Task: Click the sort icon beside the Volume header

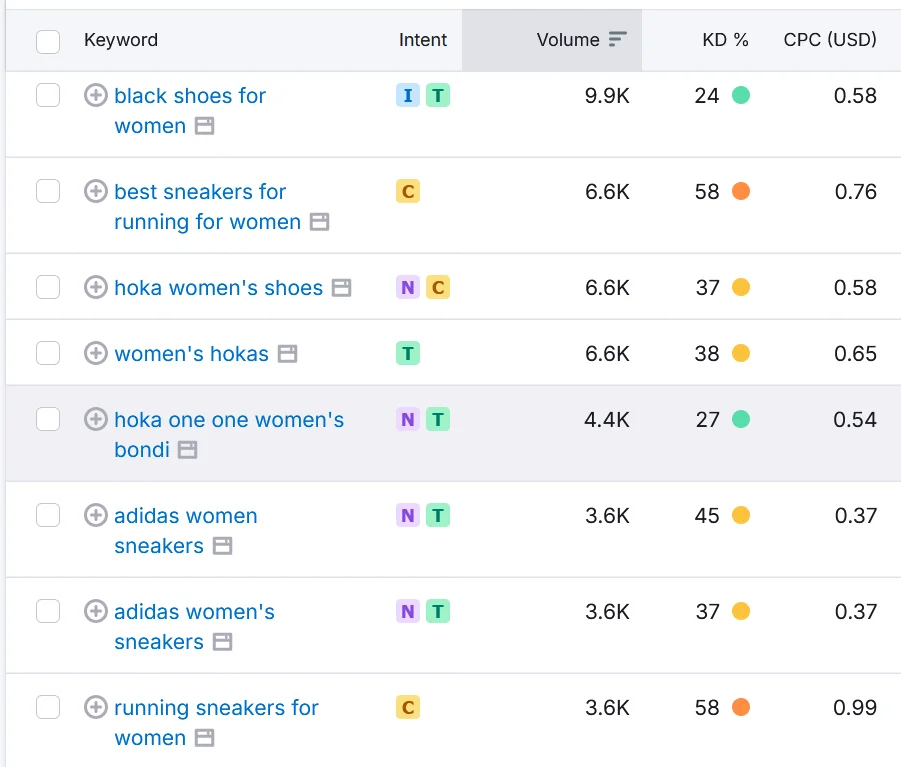Action: [617, 38]
